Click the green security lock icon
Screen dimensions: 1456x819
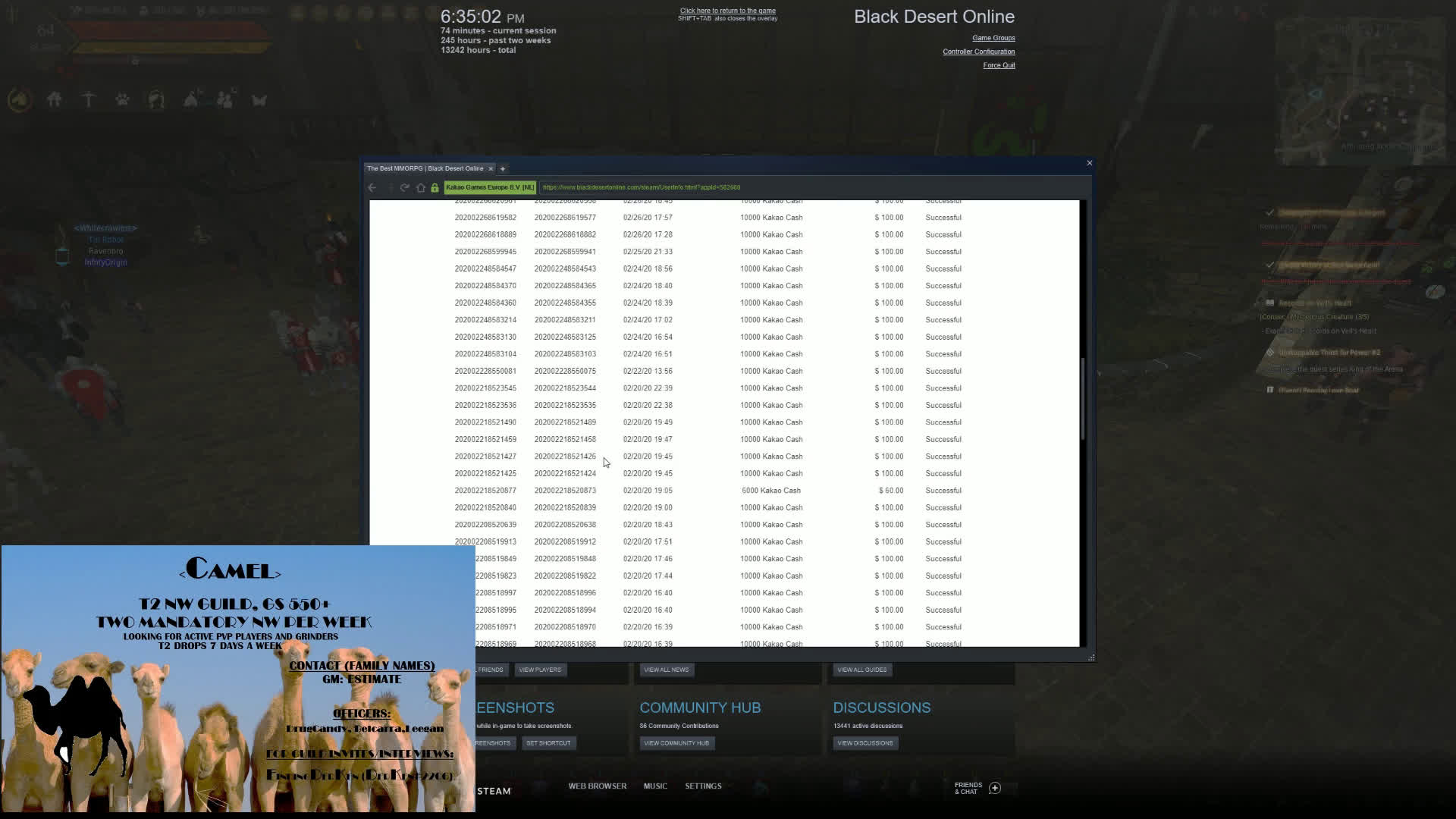pyautogui.click(x=435, y=187)
